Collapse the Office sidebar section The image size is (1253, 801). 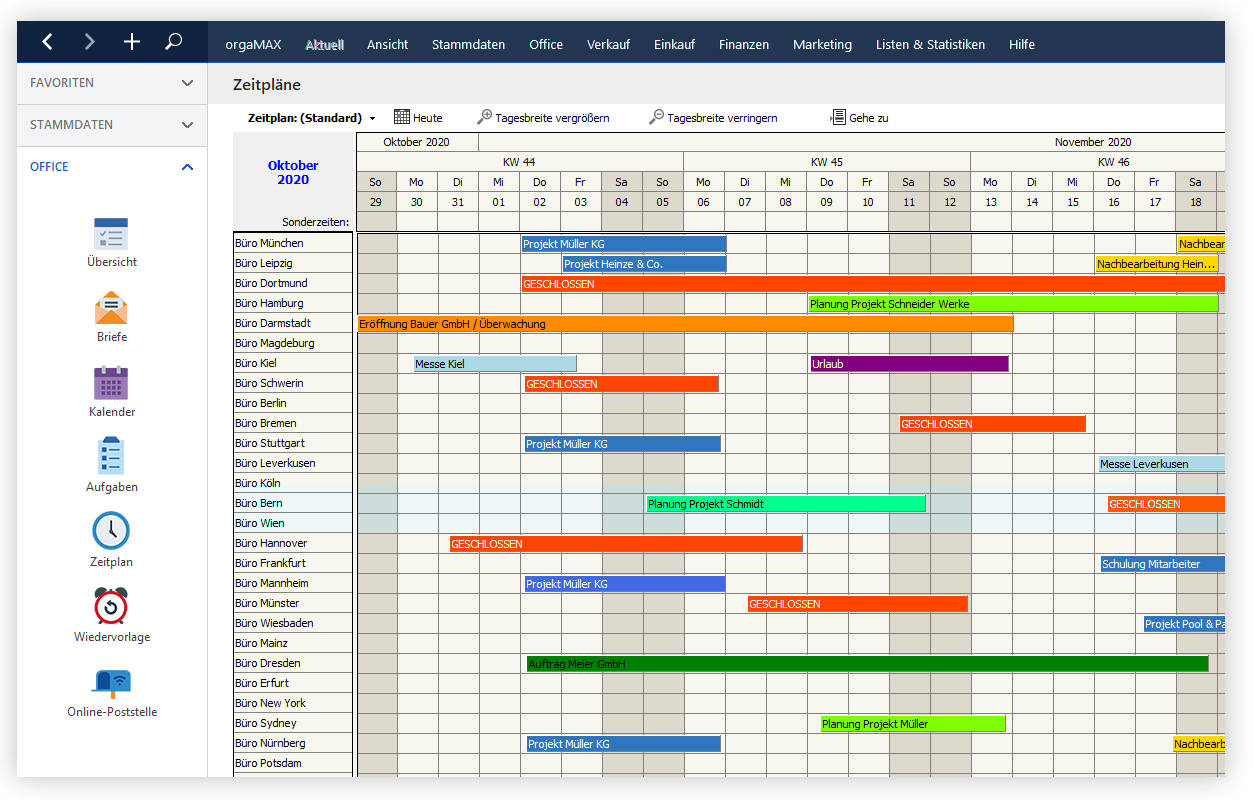187,167
